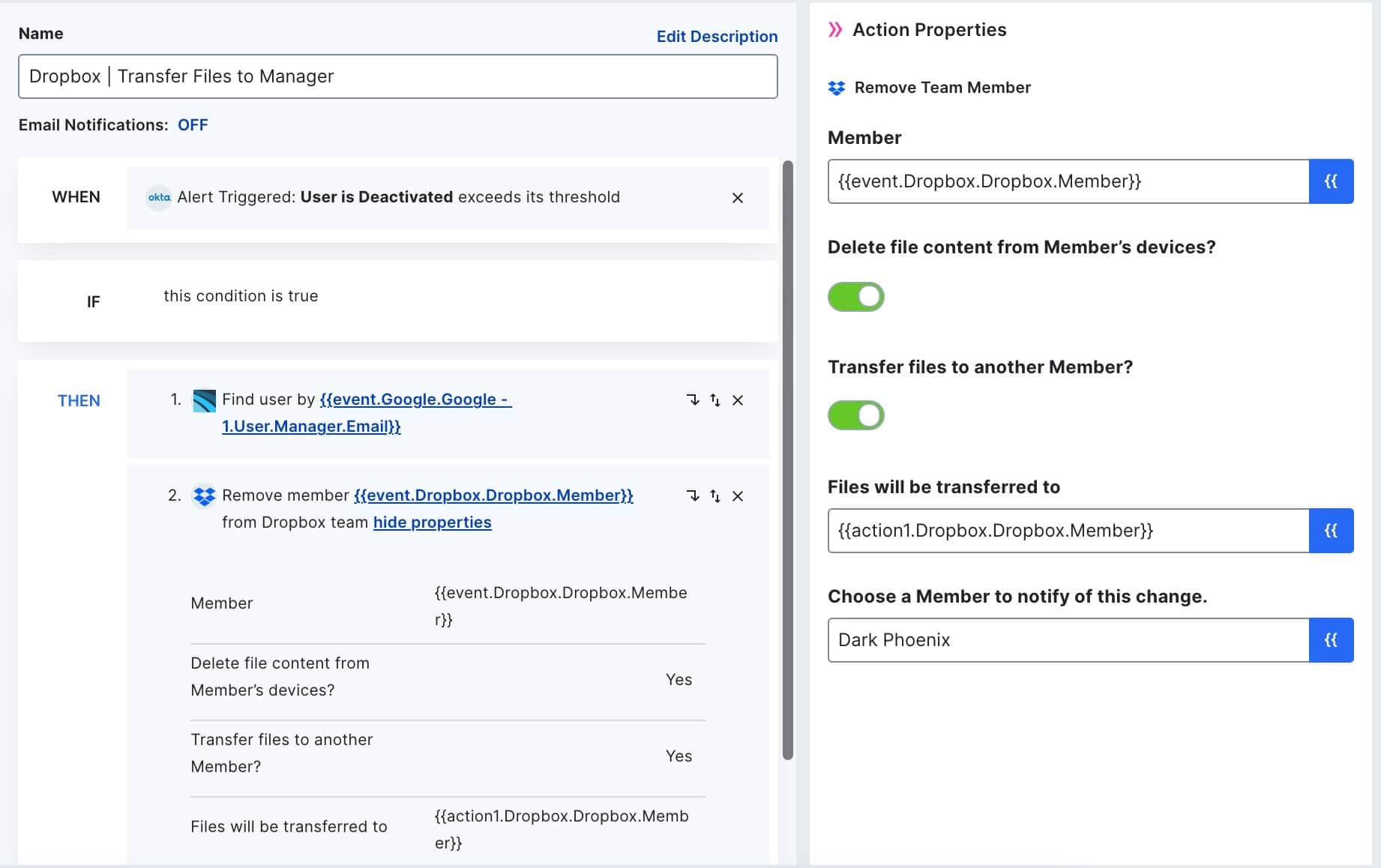This screenshot has height=868, width=1381.
Task: Reorder the Remove member action
Action: (x=715, y=496)
